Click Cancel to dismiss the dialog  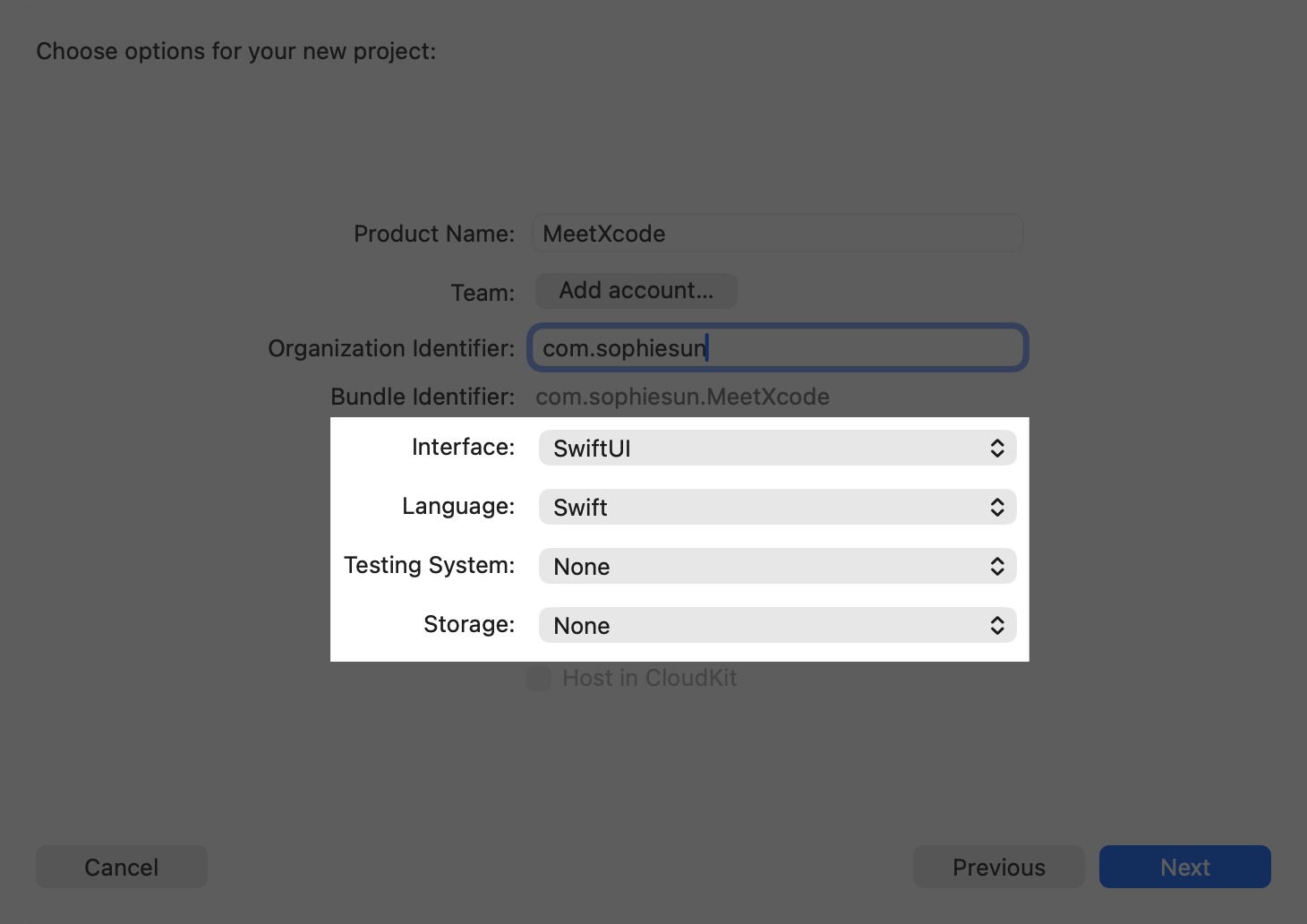pyautogui.click(x=122, y=867)
